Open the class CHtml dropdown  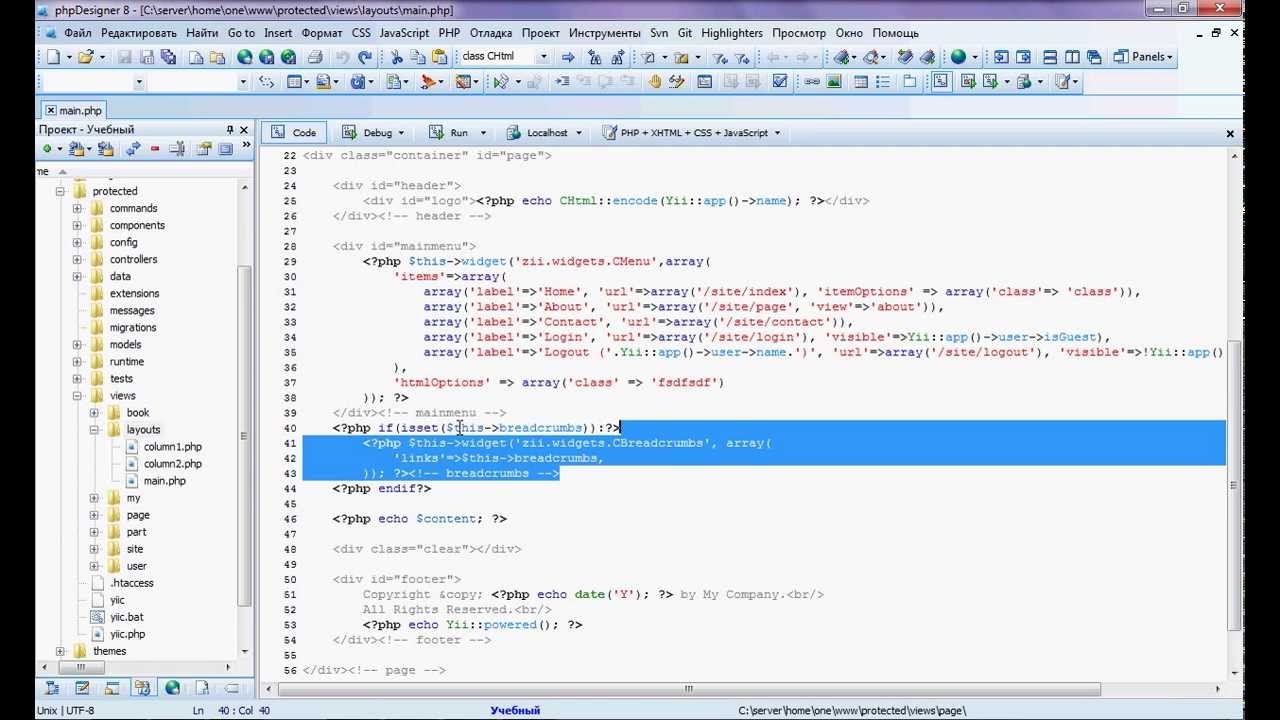[x=543, y=57]
